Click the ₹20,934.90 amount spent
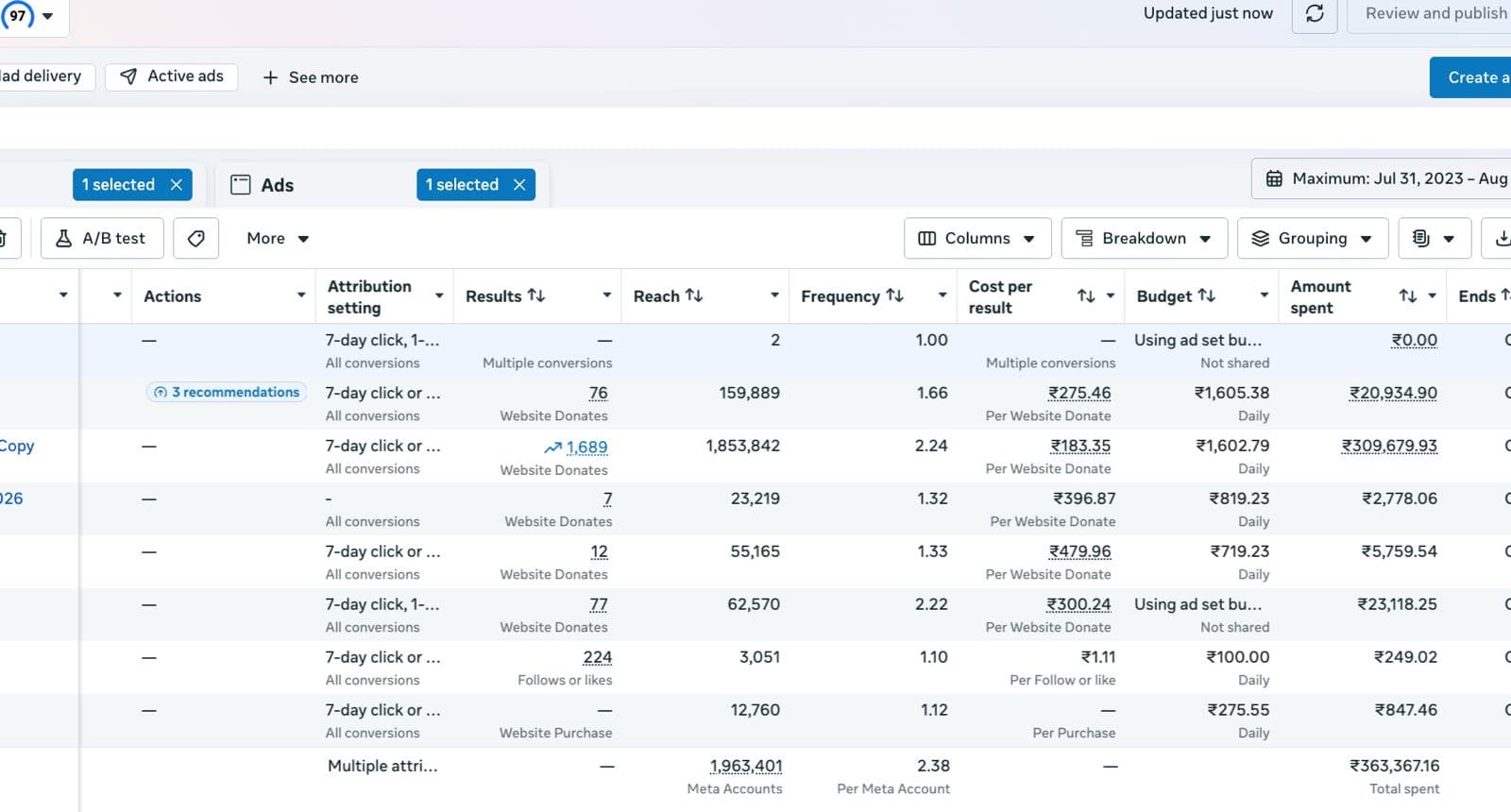This screenshot has width=1511, height=812. tap(1393, 393)
